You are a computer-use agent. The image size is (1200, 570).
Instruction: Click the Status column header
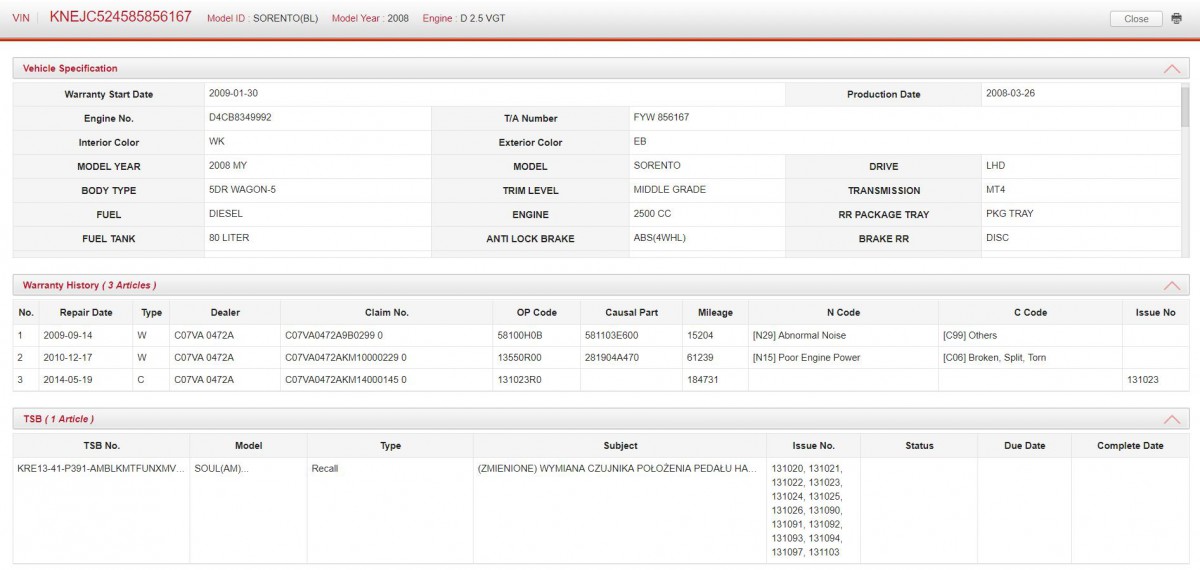tap(919, 446)
